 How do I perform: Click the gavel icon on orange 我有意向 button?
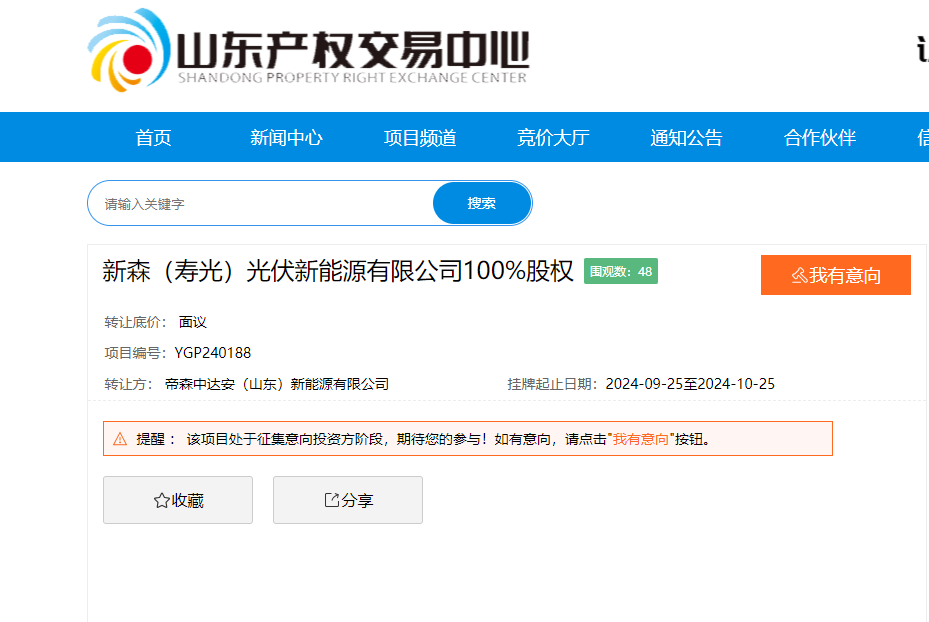799,276
